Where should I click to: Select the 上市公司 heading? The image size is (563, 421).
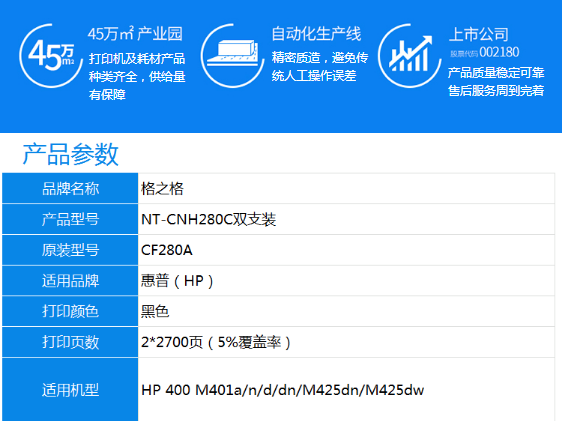(479, 35)
